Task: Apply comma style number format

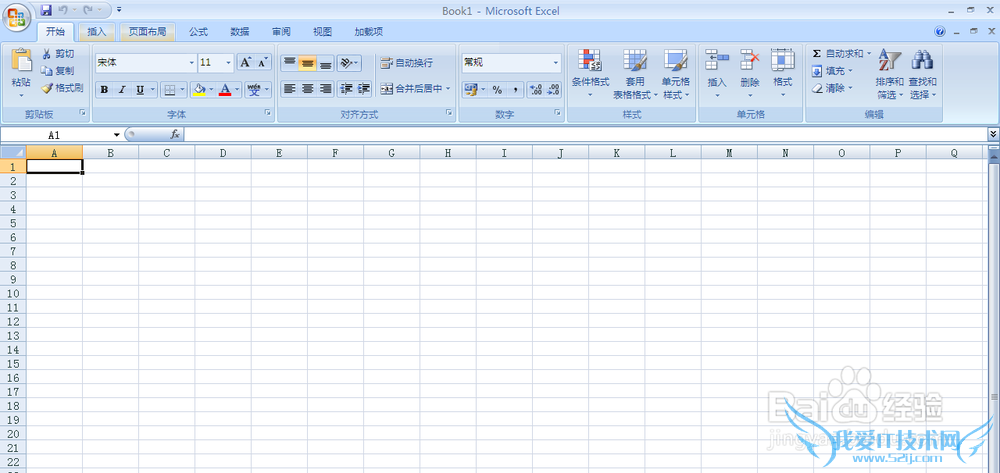Action: pos(514,90)
